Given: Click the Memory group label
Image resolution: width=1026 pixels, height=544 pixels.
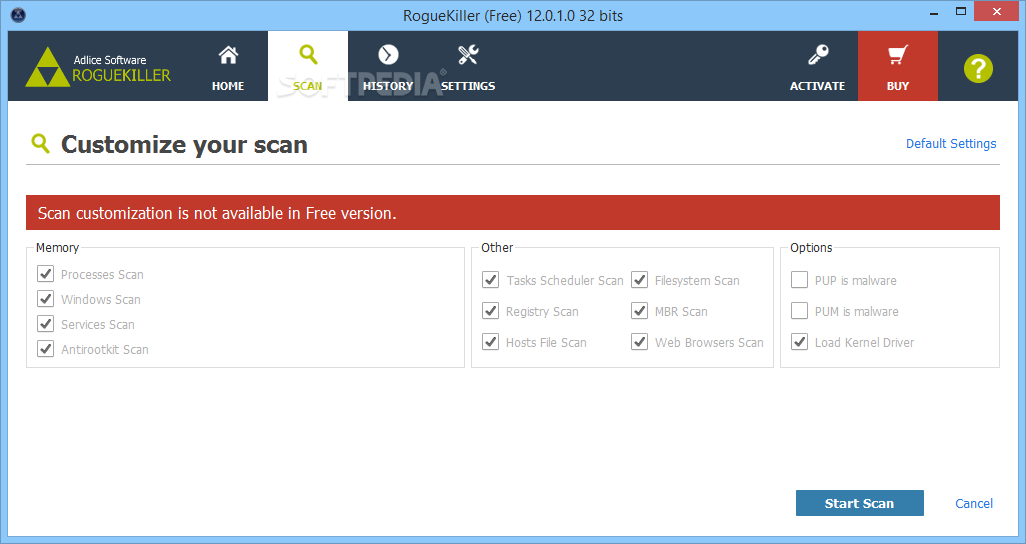Looking at the screenshot, I should [58, 247].
